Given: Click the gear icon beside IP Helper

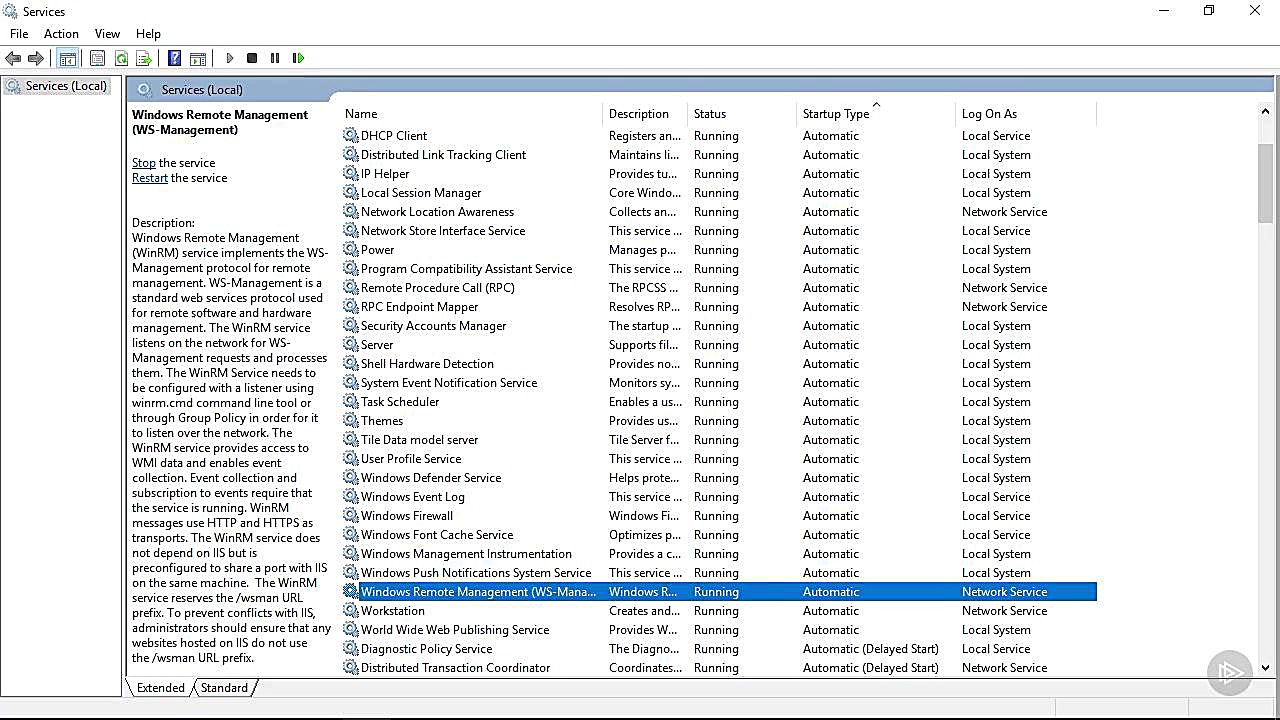Looking at the screenshot, I should point(350,173).
